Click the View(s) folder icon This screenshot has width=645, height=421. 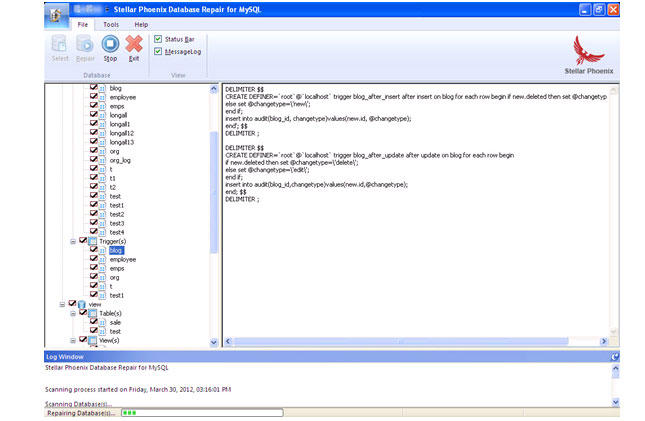click(x=93, y=340)
